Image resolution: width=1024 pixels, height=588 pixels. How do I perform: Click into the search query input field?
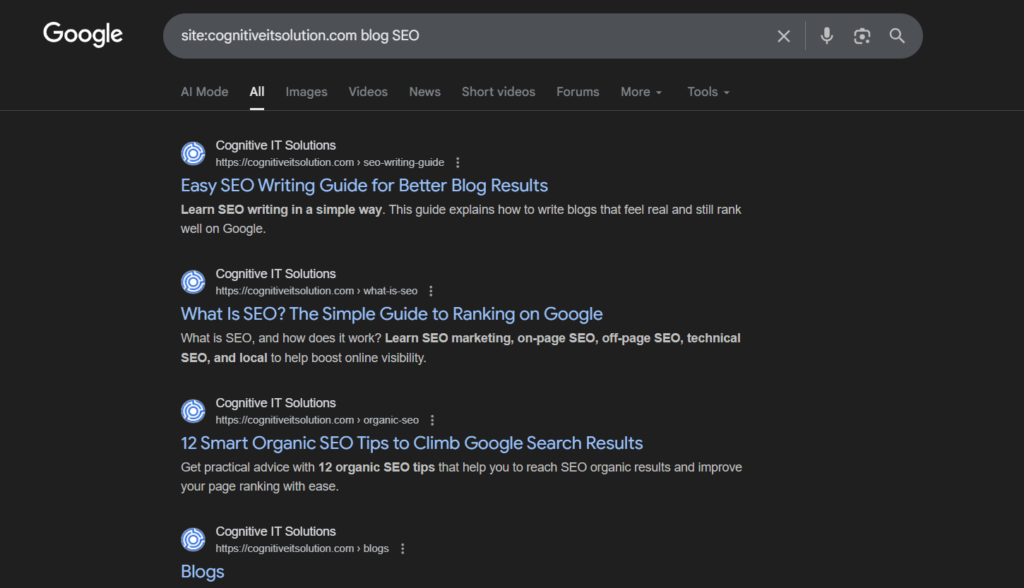tap(470, 36)
